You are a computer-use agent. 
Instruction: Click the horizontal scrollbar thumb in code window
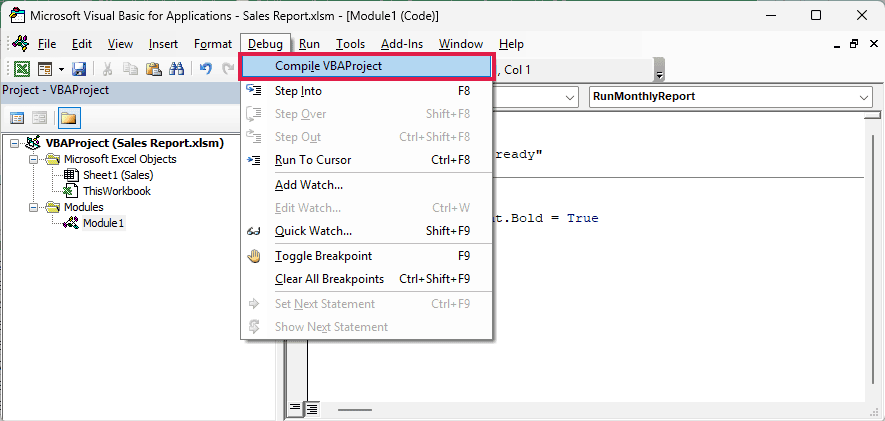[354, 410]
